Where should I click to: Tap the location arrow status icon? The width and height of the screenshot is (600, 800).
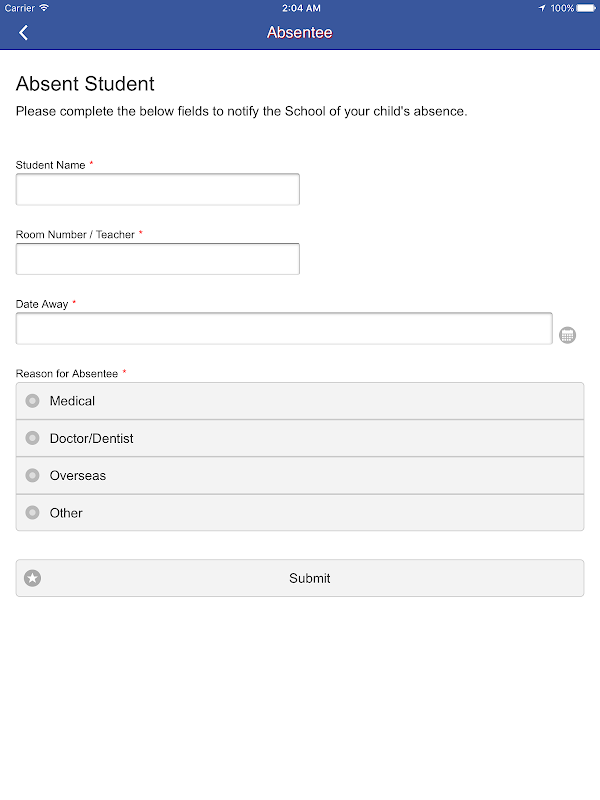point(542,8)
